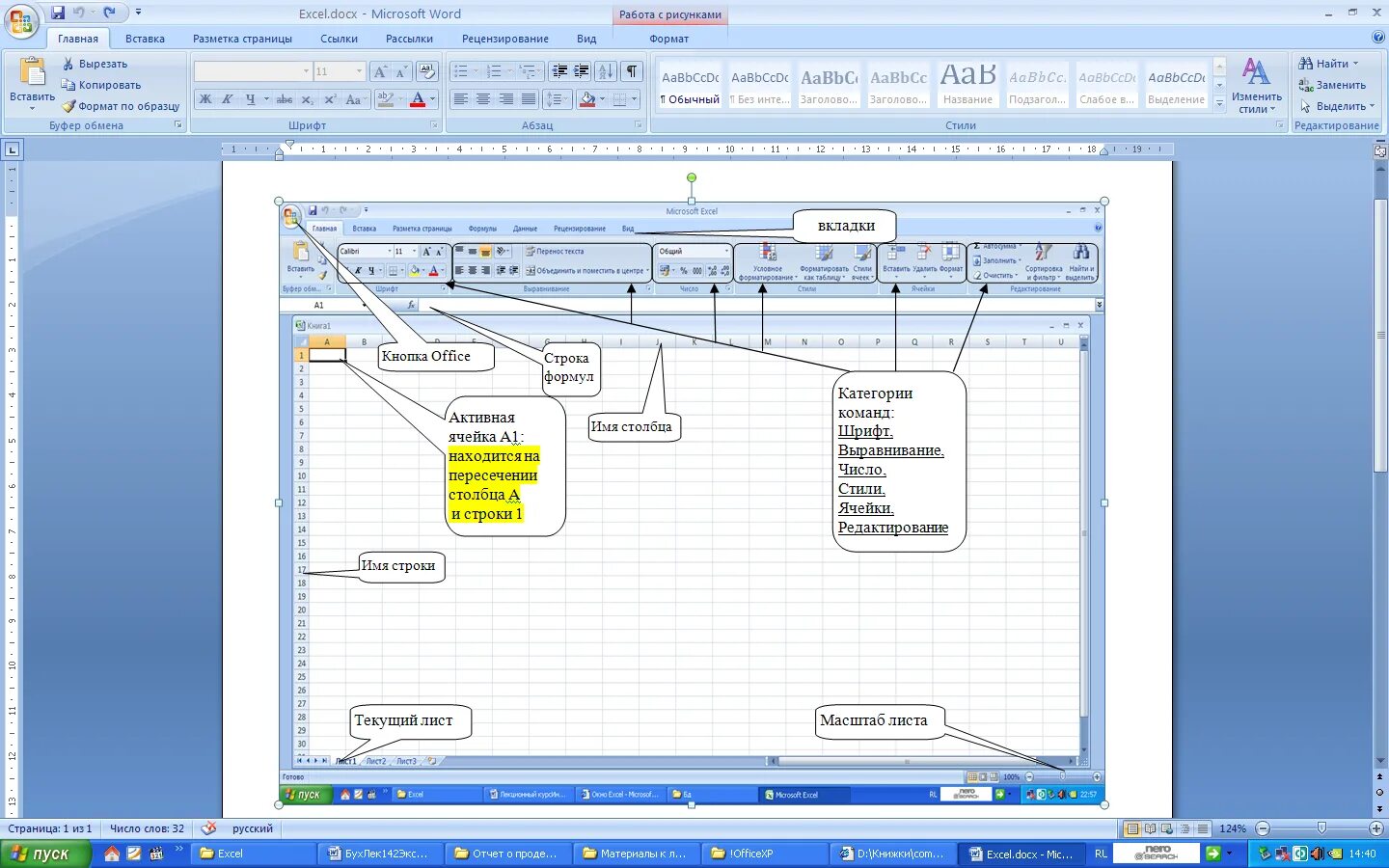Click the Replace (Заменить) command
1389x868 pixels.
[x=1332, y=85]
